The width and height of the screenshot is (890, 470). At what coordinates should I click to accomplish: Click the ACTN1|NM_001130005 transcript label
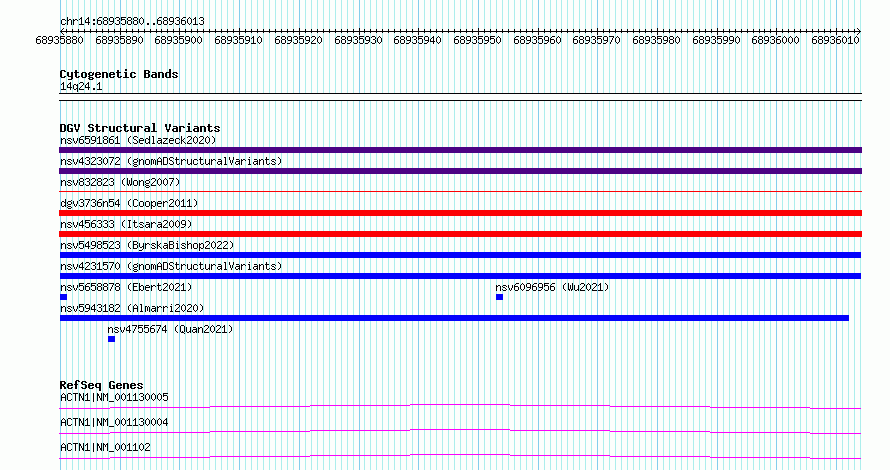114,397
